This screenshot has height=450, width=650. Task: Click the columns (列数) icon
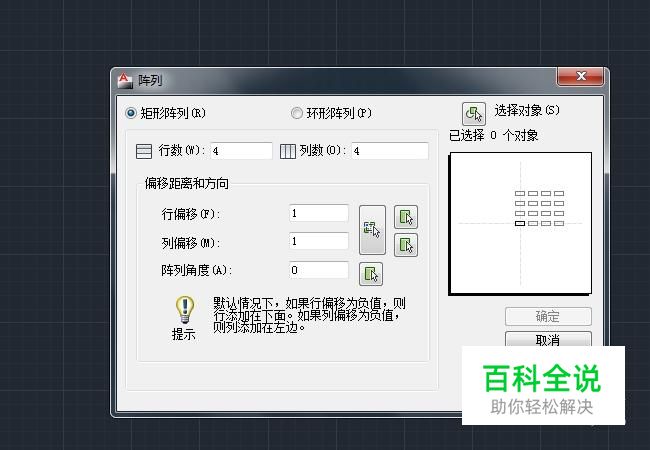point(288,151)
